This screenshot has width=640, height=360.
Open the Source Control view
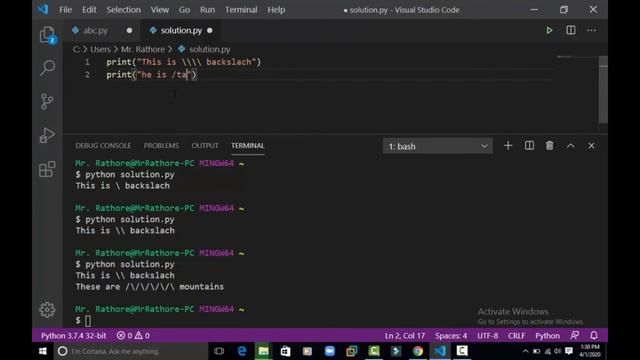click(x=47, y=101)
